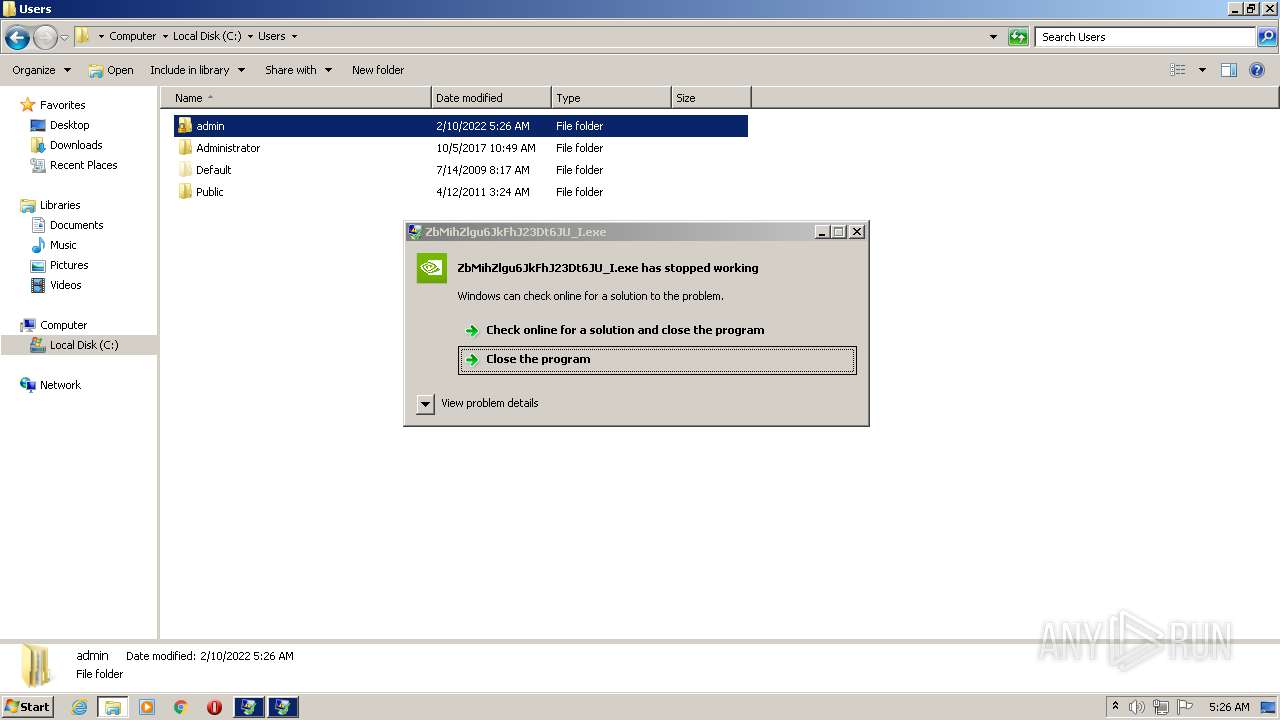Click the volume speaker tray icon

1137,707
